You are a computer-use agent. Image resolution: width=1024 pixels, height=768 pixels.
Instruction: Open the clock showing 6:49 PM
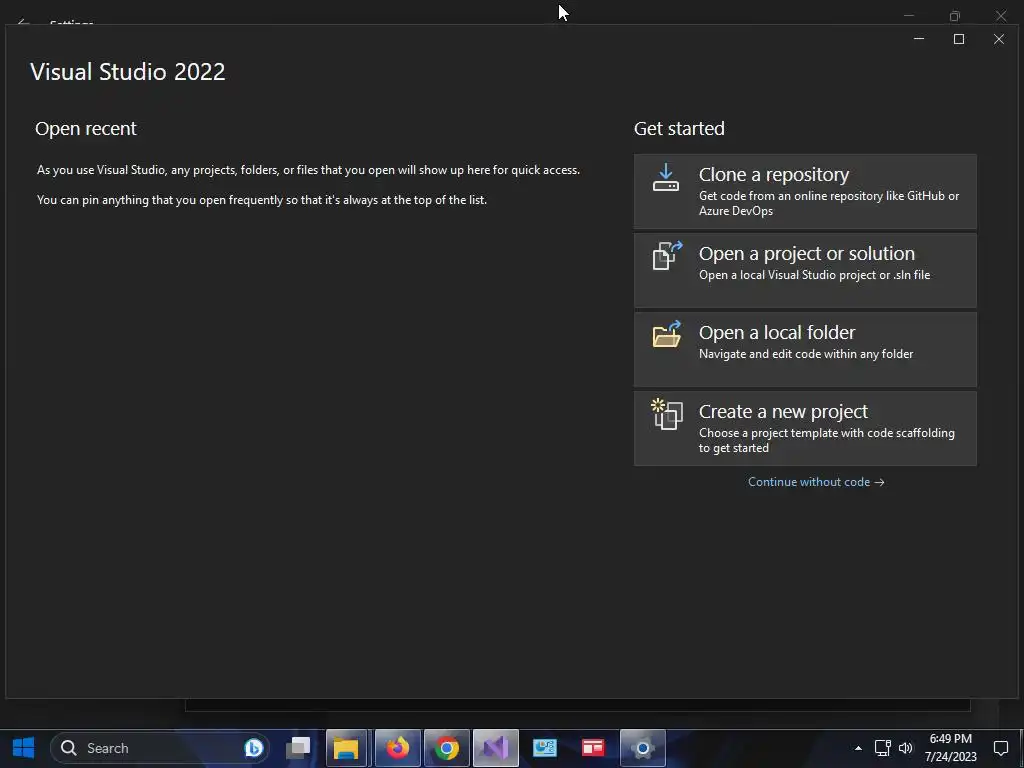click(951, 748)
